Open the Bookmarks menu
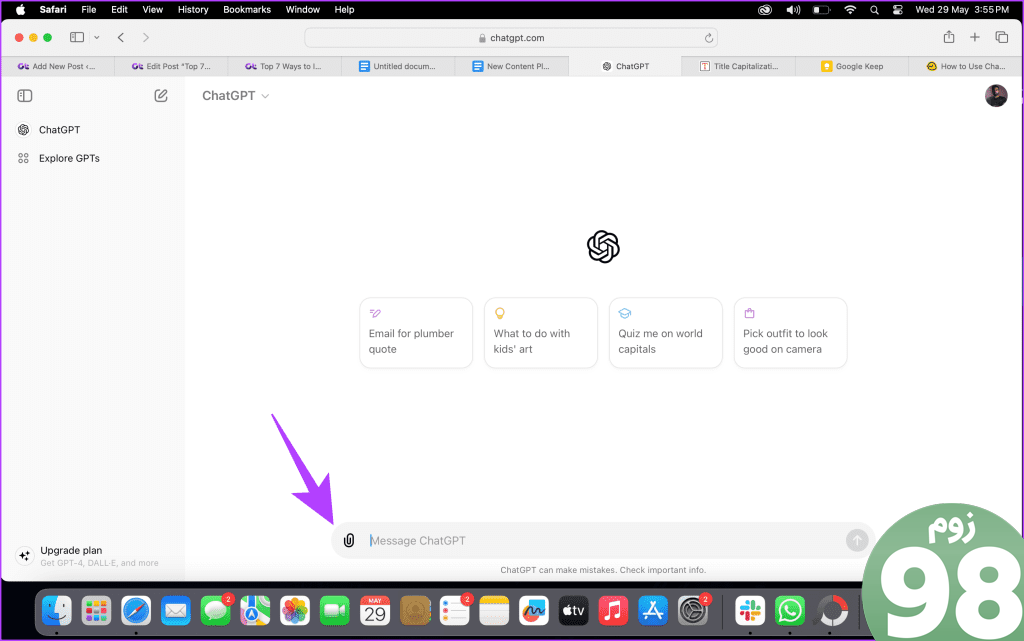The image size is (1024, 641). 247,10
